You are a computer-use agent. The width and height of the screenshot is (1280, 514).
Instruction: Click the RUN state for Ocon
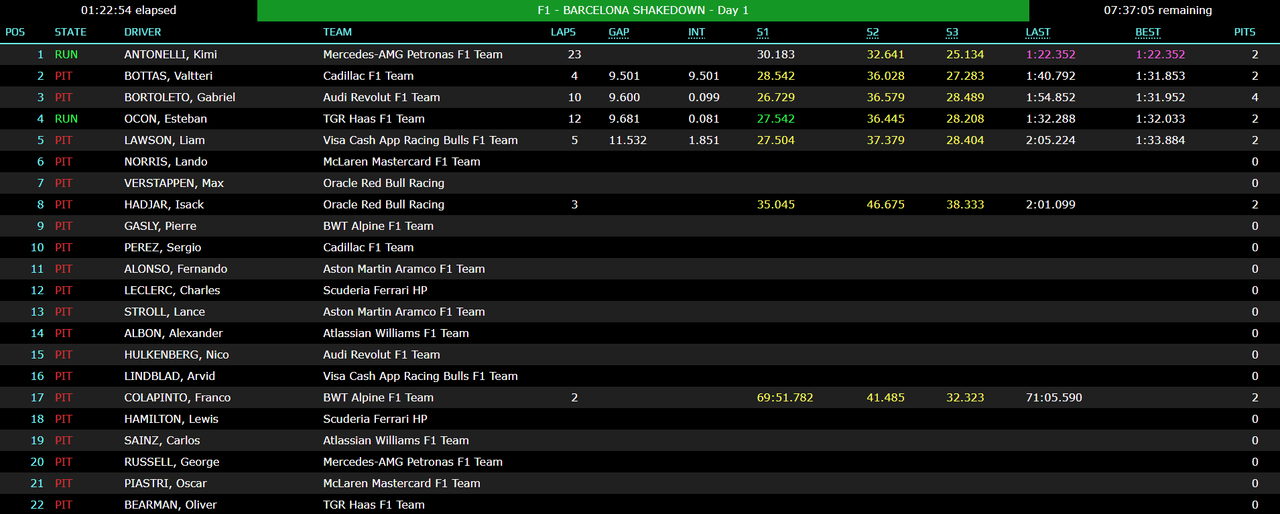point(66,119)
